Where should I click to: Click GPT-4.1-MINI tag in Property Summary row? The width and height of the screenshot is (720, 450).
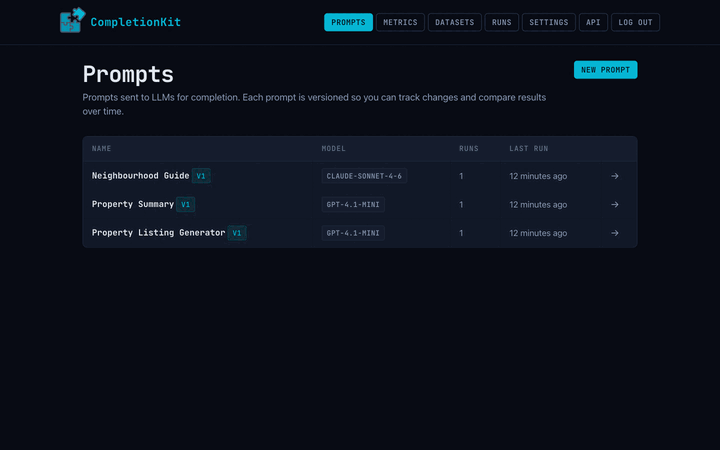coord(353,205)
